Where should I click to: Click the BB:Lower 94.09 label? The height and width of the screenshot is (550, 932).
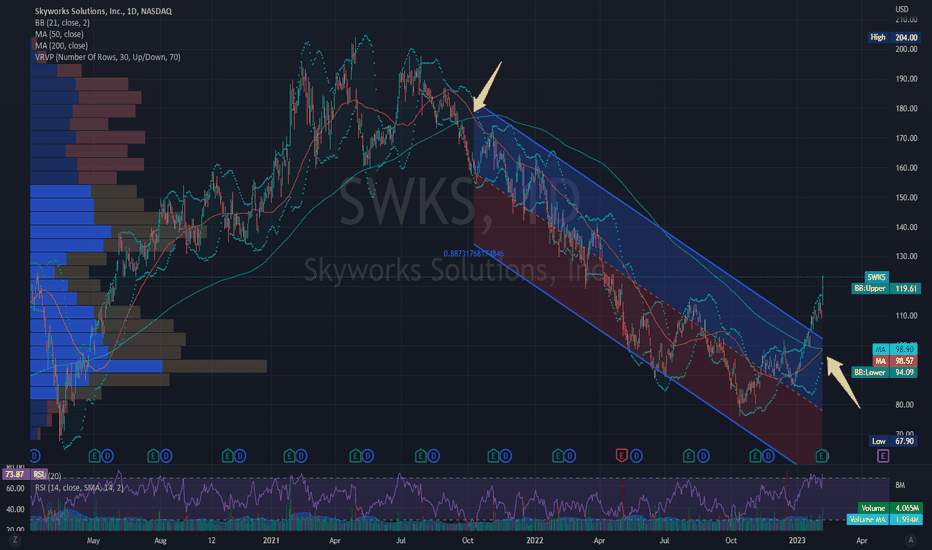[x=886, y=372]
